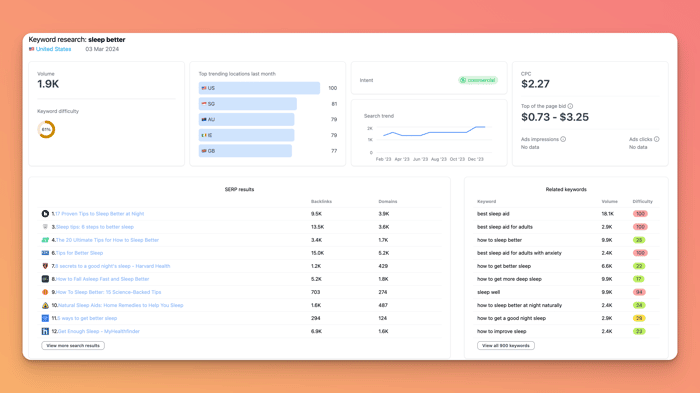This screenshot has height=393, width=700.
Task: Open 17 Proven Tips to Sleep Better link
Action: click(100, 214)
